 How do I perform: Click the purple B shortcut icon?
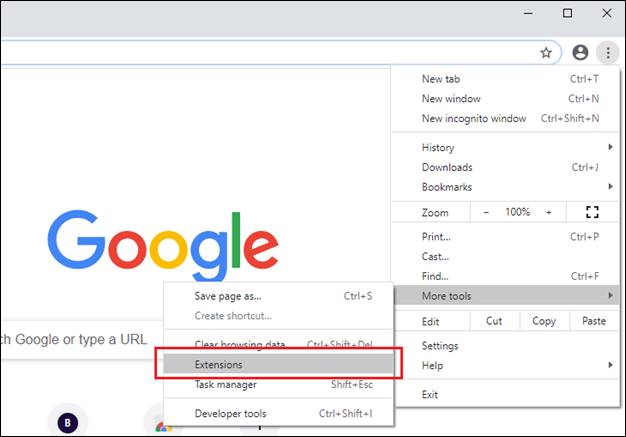click(x=68, y=423)
